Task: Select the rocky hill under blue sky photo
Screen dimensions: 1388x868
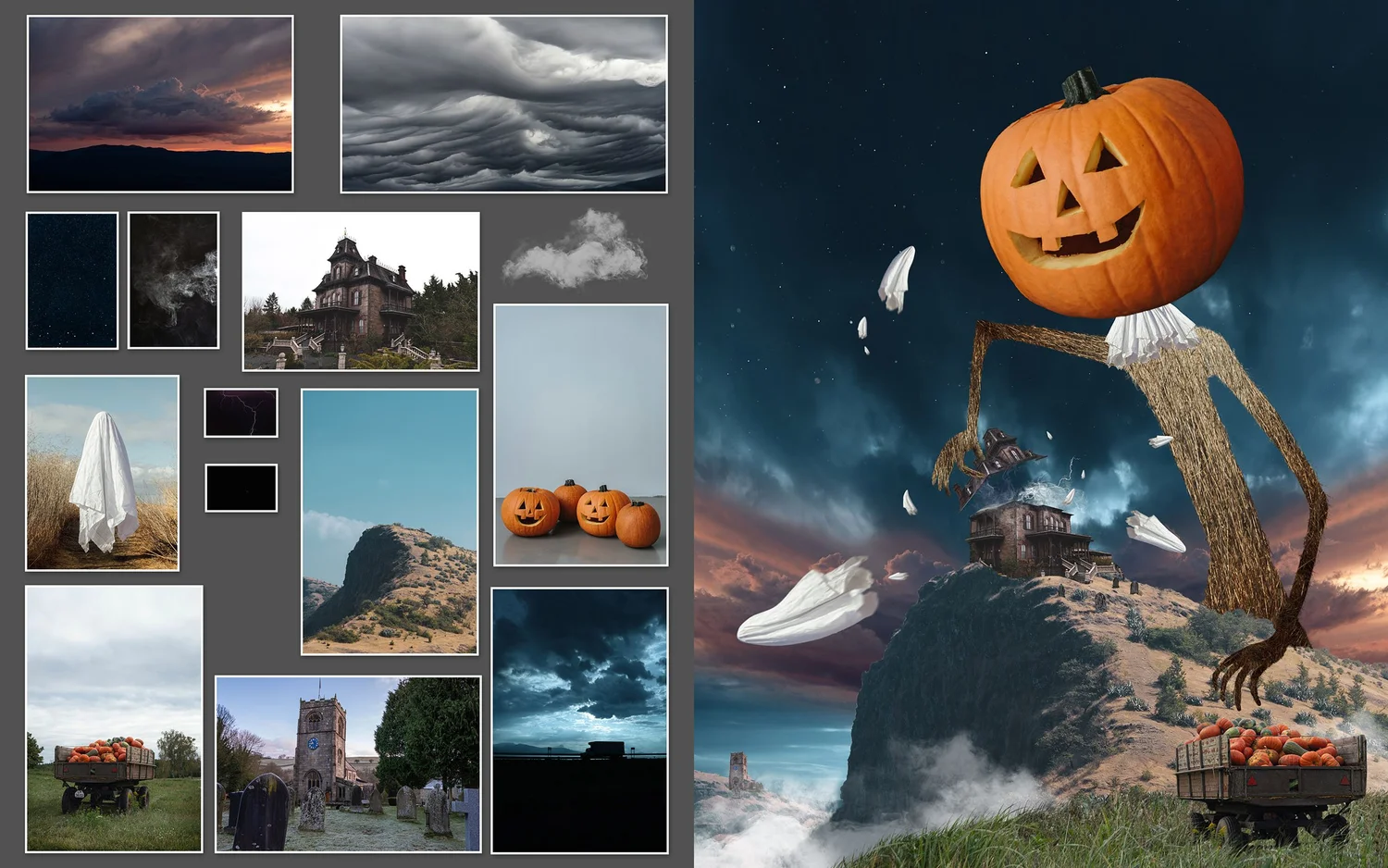Action: coord(389,523)
